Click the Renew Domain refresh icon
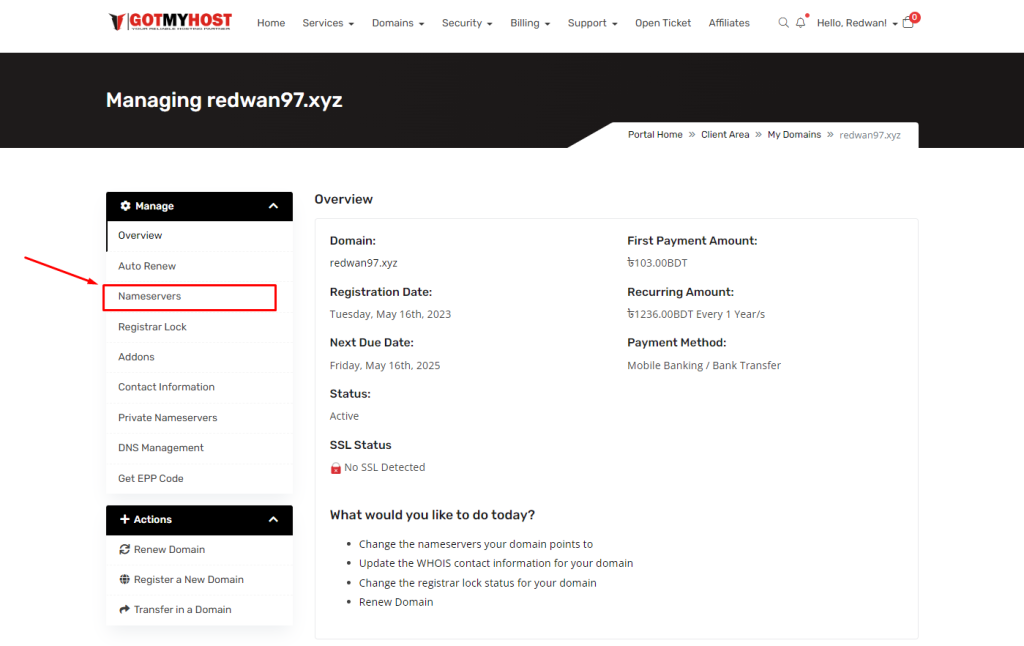 pos(124,549)
